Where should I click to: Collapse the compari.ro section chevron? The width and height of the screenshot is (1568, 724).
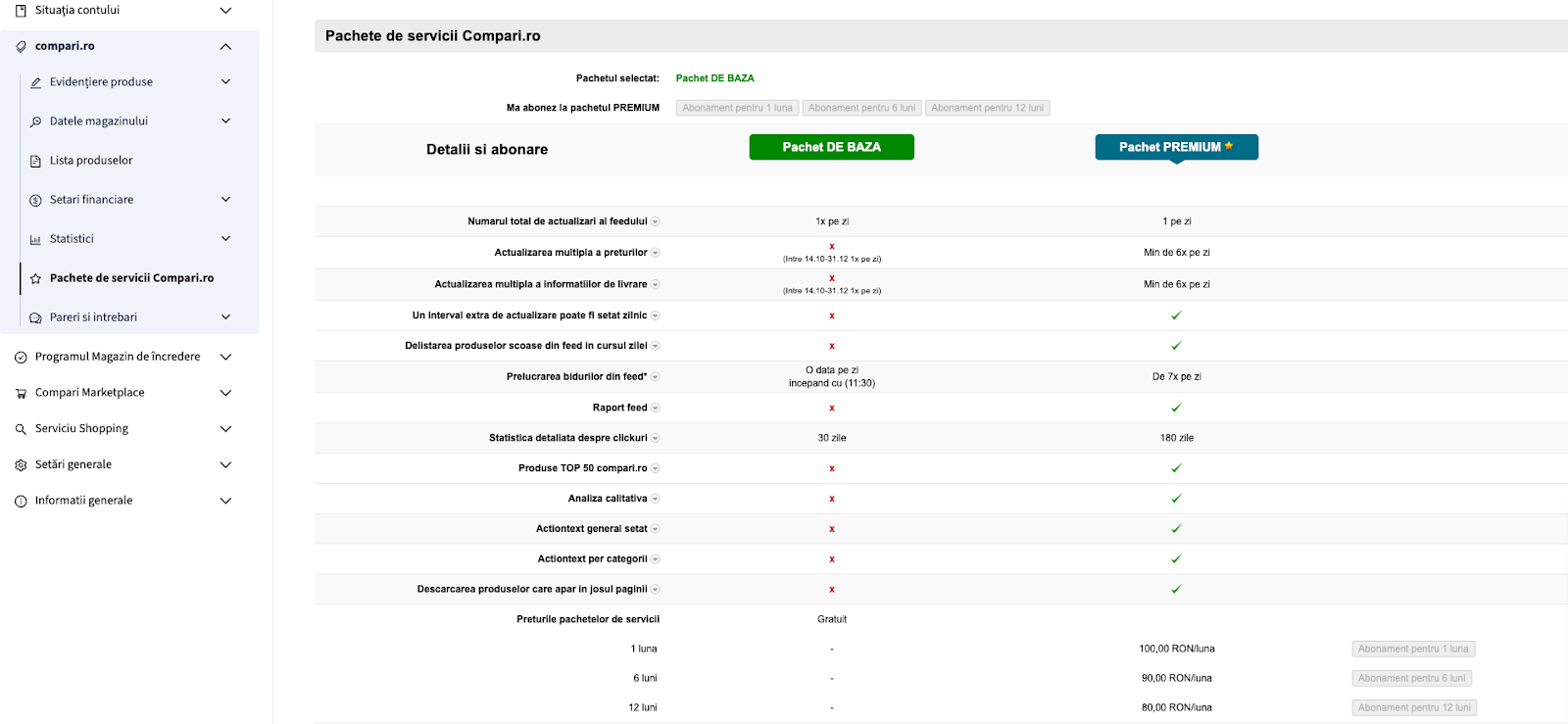(225, 46)
